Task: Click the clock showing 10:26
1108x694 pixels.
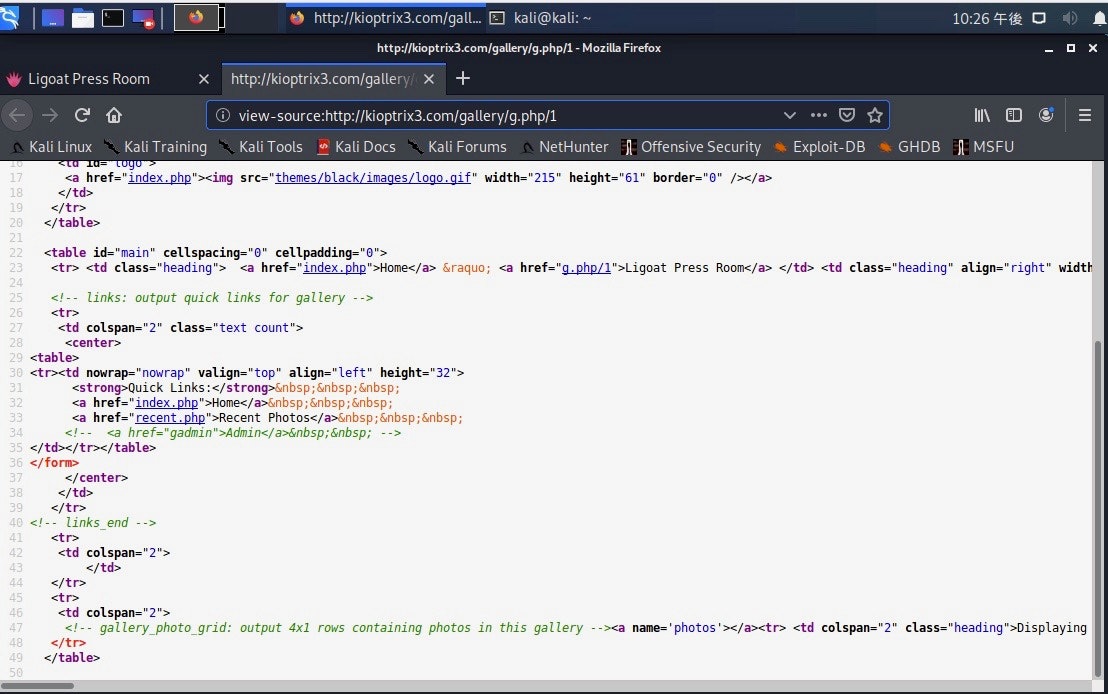Action: (x=986, y=18)
